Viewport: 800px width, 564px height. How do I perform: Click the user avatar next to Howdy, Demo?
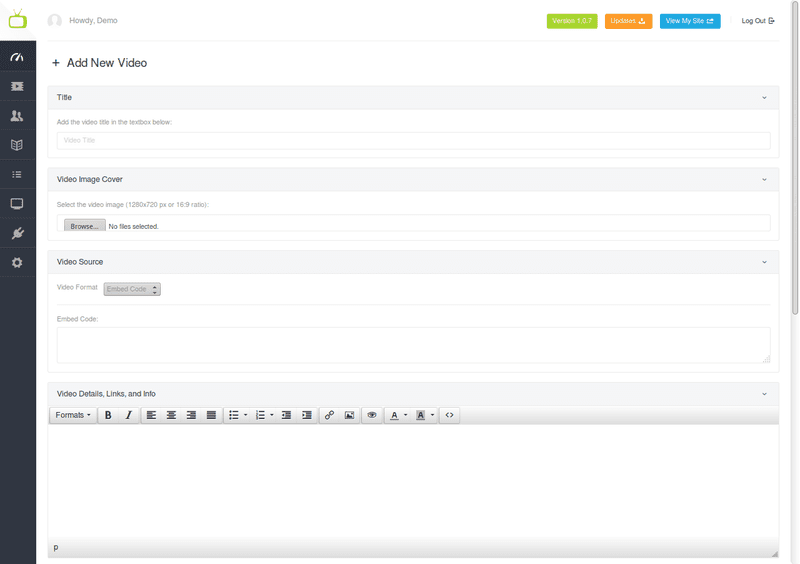55,20
